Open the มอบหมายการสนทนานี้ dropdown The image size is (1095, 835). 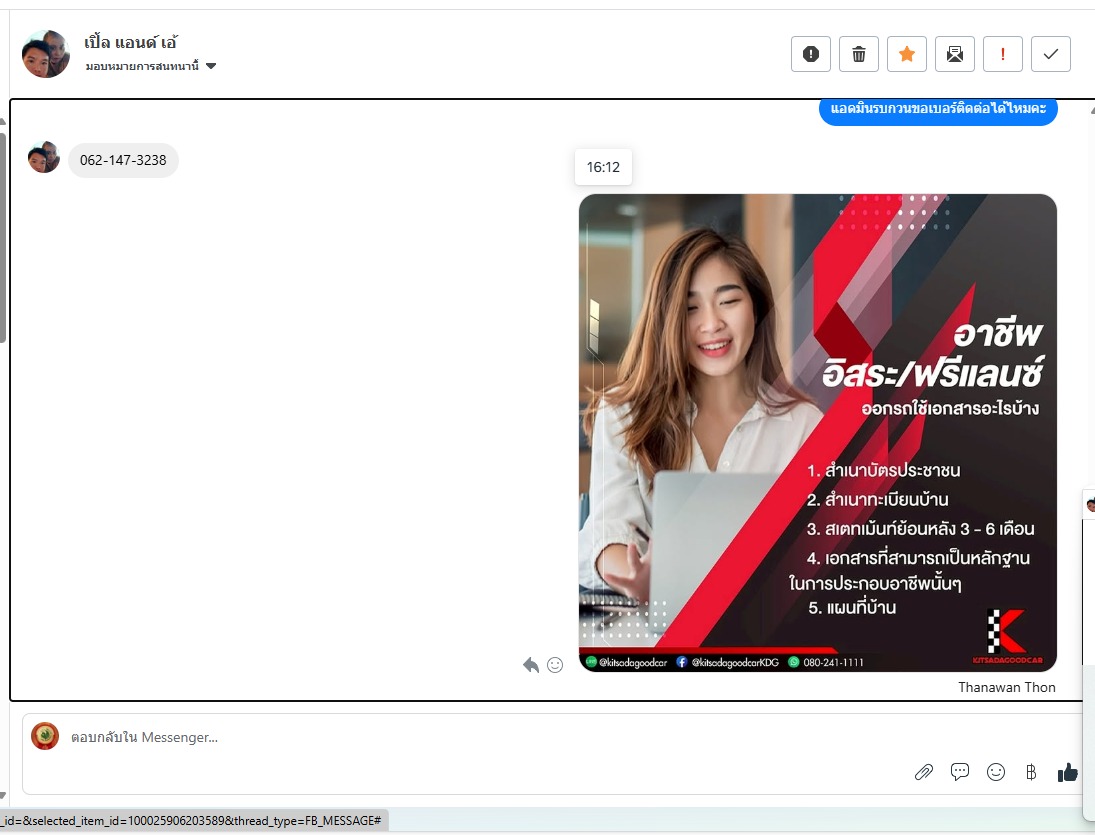pos(151,66)
